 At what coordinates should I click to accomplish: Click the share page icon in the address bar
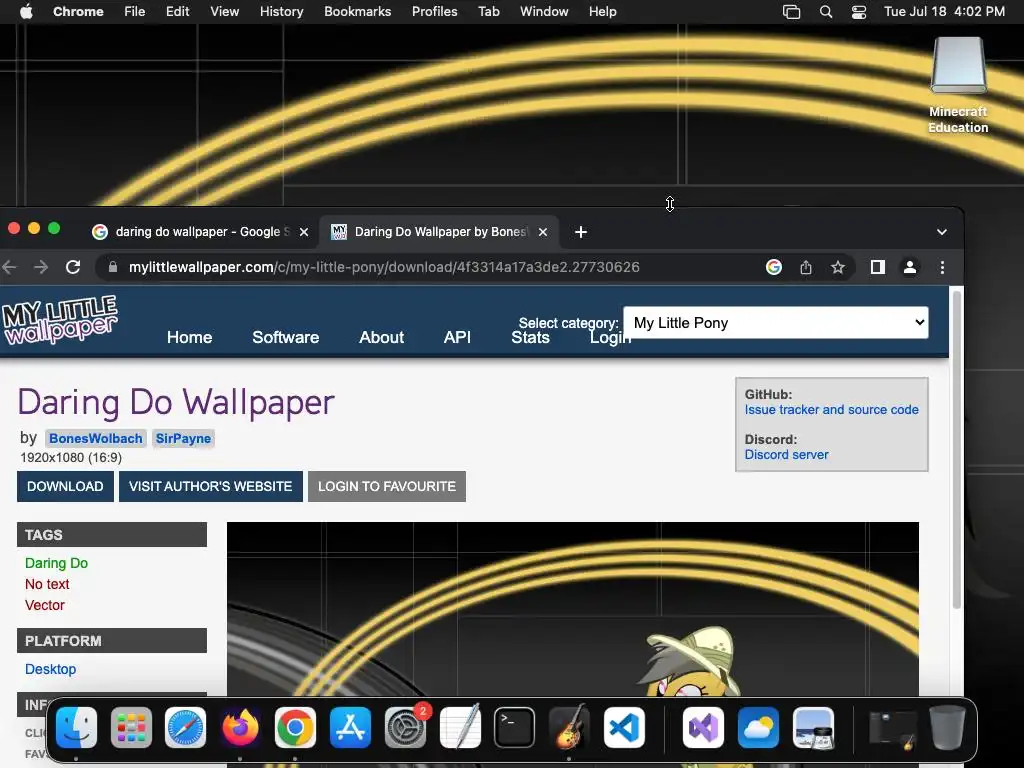click(806, 267)
